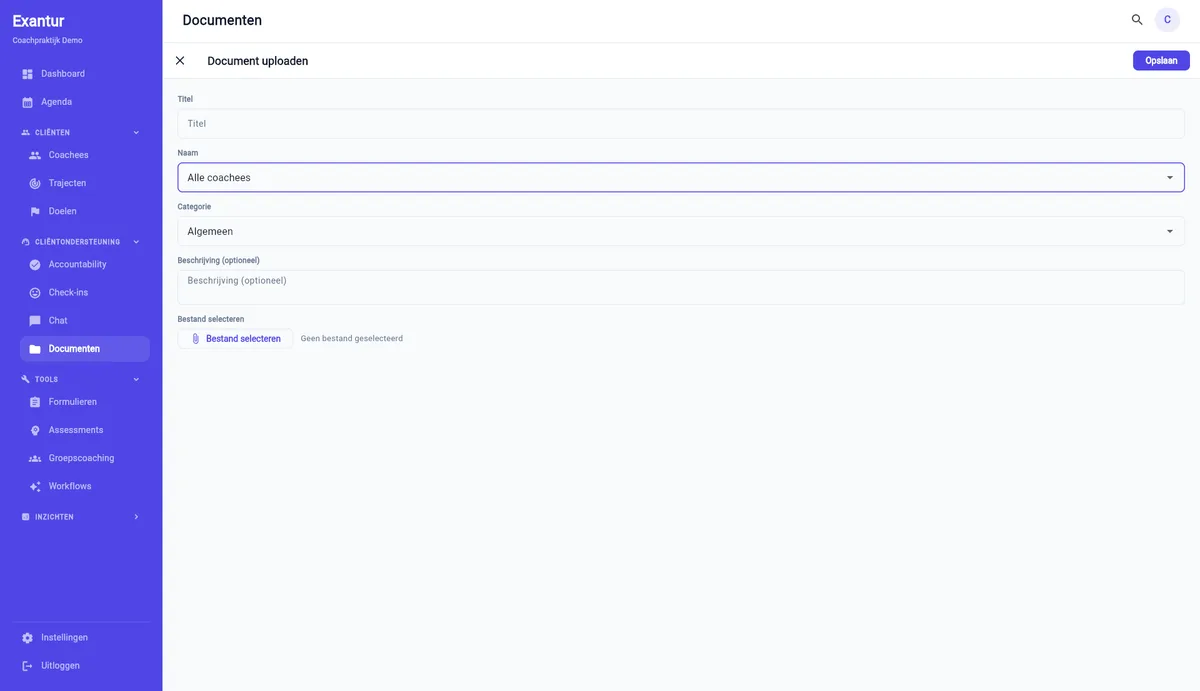1200x691 pixels.
Task: Click the Groepscoaching group icon
Action: (x=35, y=458)
